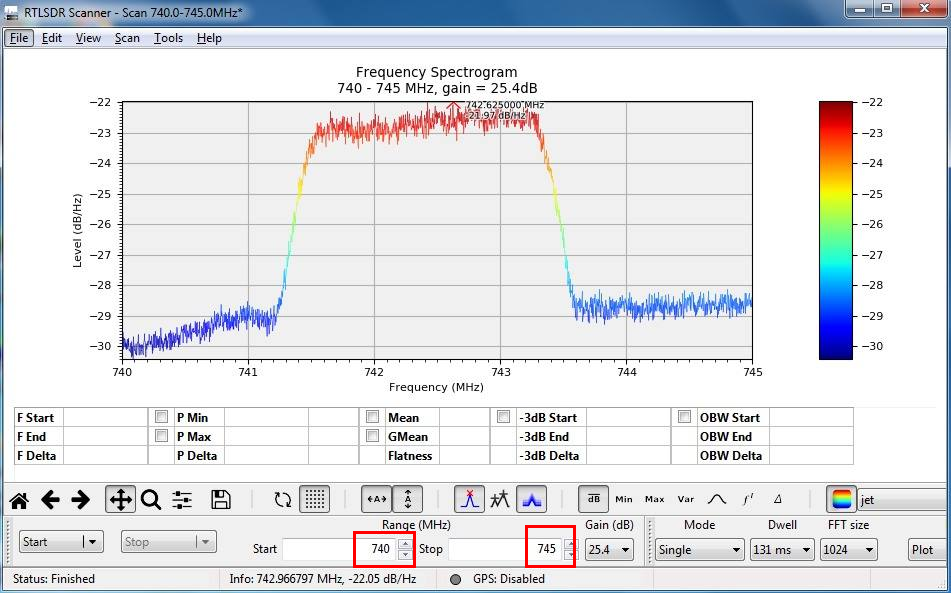Check the OBW Start checkbox
Image resolution: width=951 pixels, height=593 pixels.
coord(684,417)
